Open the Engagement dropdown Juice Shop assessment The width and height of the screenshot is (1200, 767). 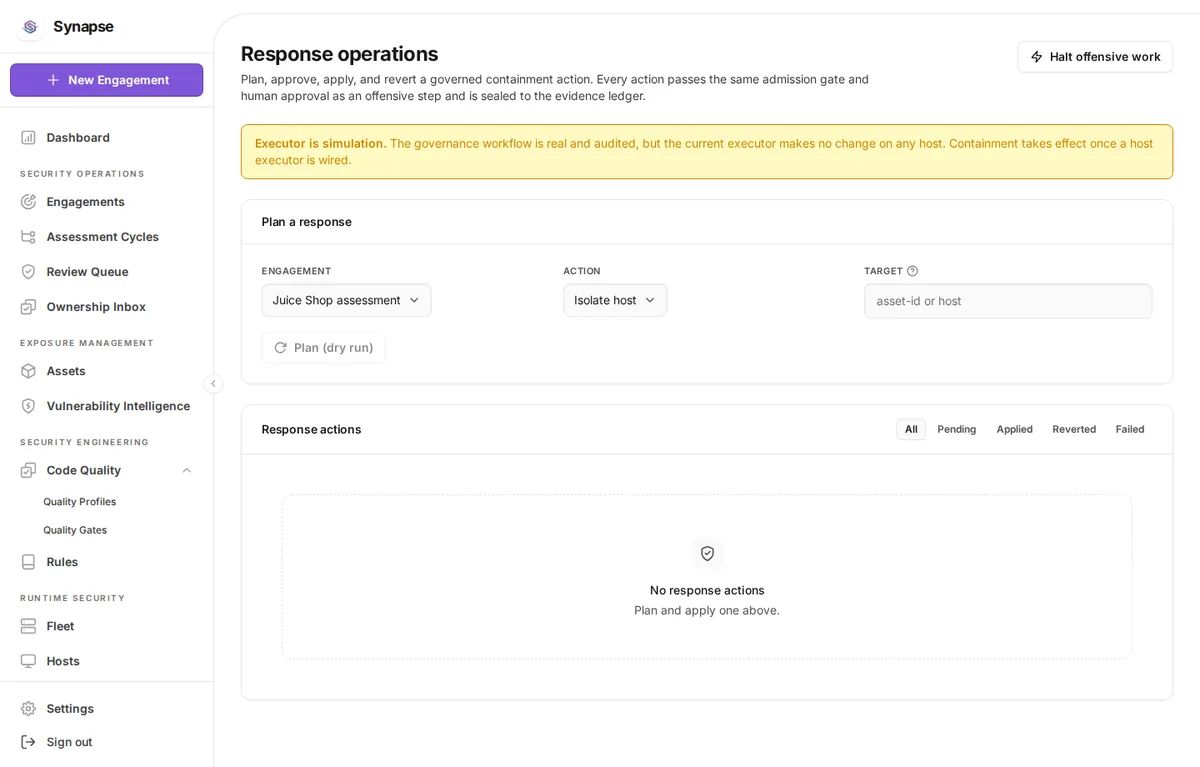[346, 300]
